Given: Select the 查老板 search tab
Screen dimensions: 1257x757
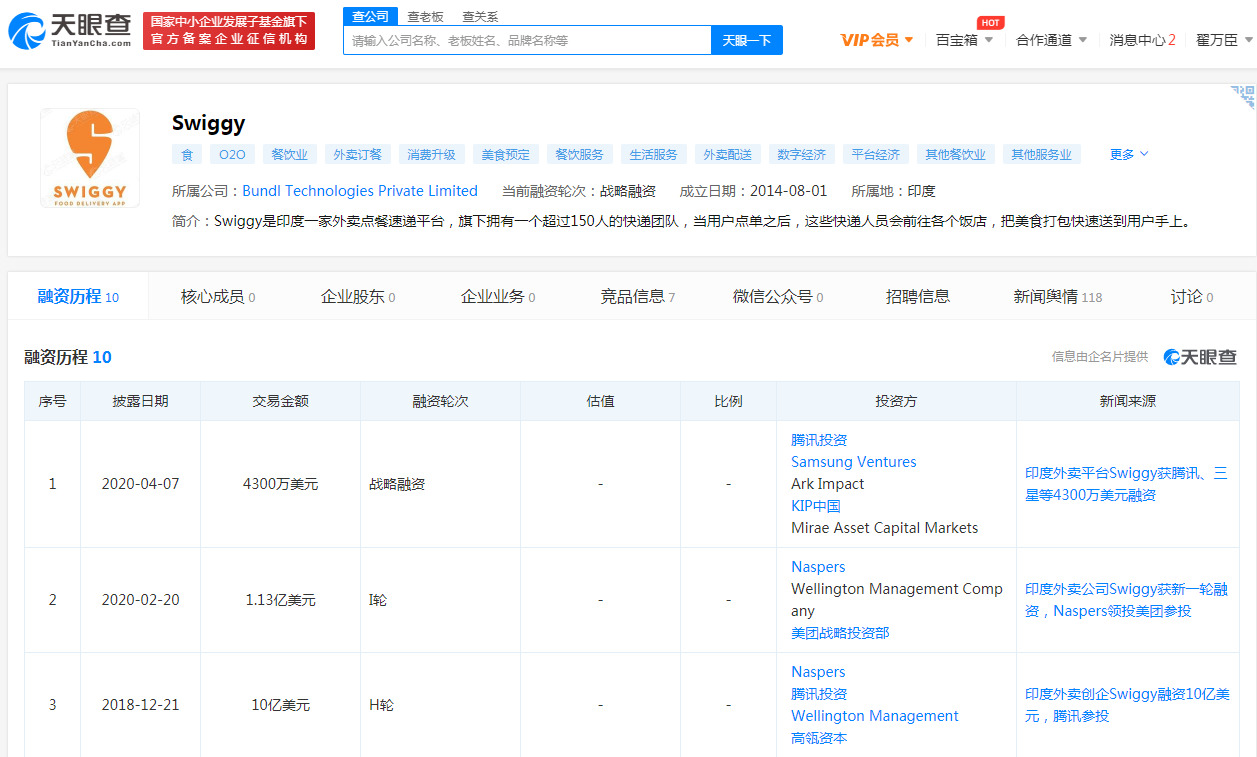Looking at the screenshot, I should click(425, 16).
